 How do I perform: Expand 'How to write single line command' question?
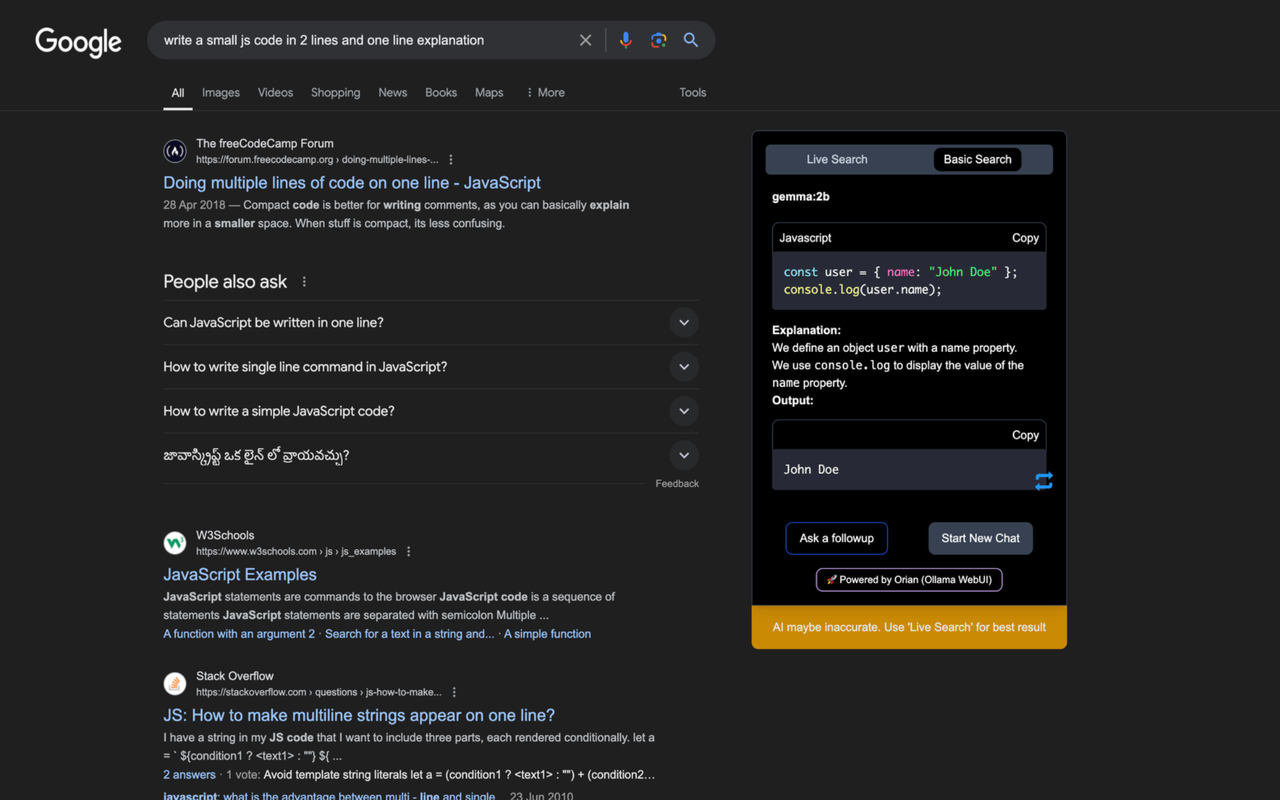pyautogui.click(x=431, y=367)
